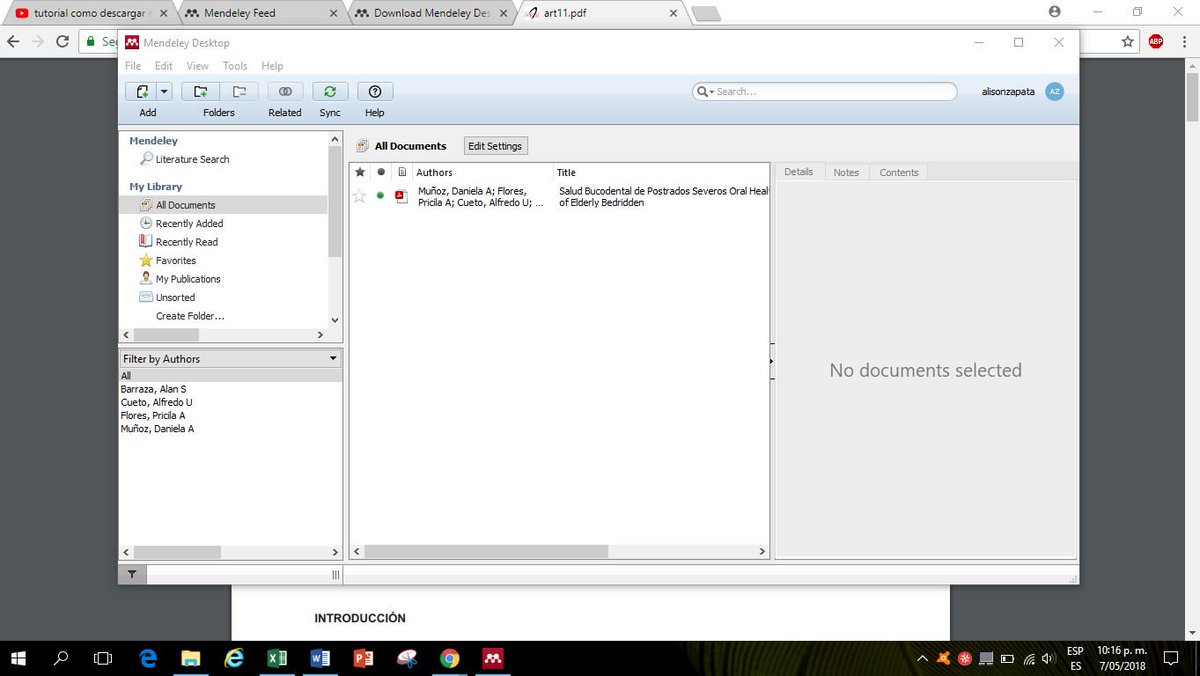The width and height of the screenshot is (1200, 676).
Task: Open the Tools menu
Action: coord(235,66)
